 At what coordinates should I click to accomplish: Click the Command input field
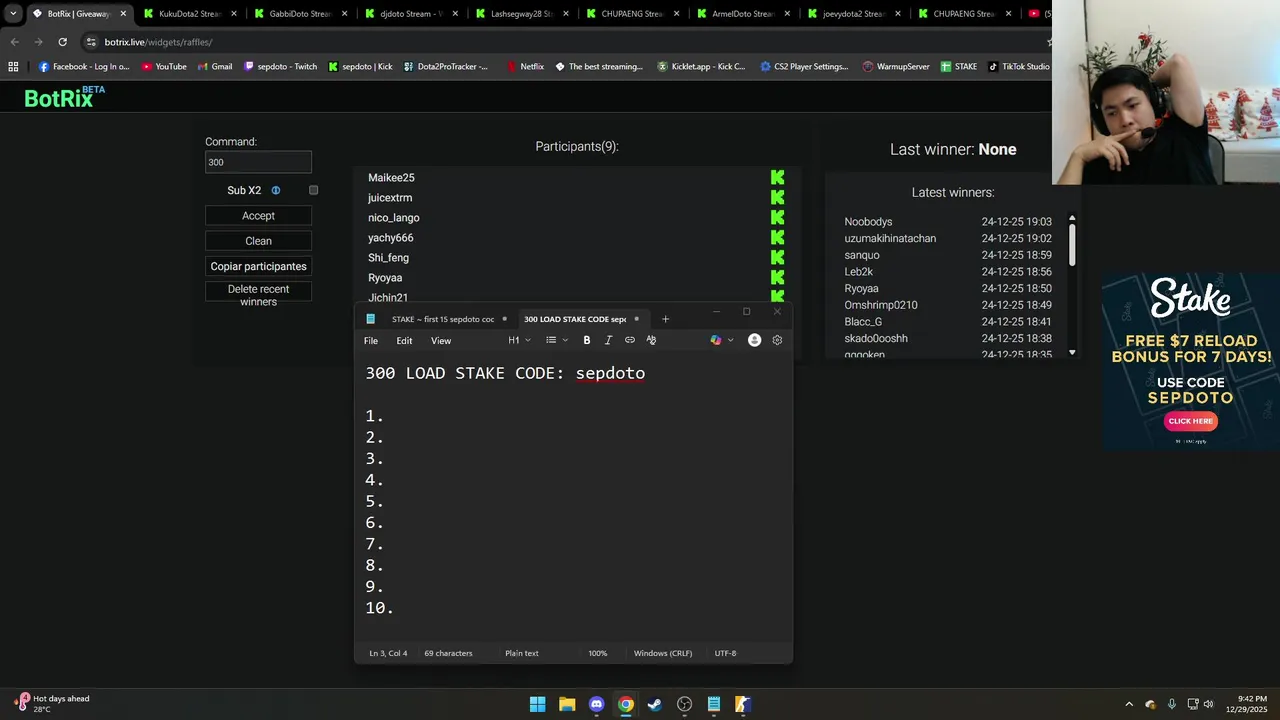(258, 162)
